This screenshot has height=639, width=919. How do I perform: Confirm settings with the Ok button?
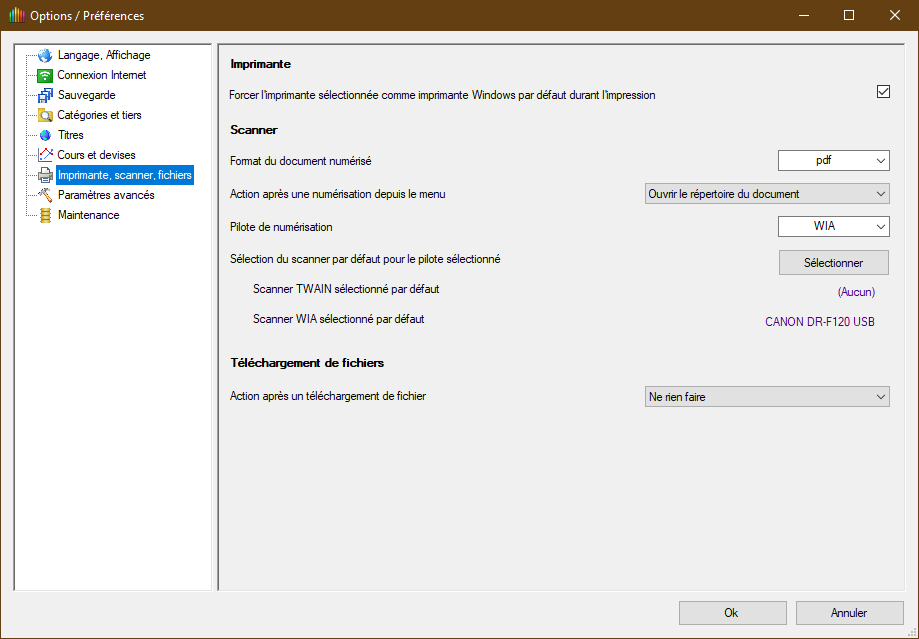tap(731, 613)
